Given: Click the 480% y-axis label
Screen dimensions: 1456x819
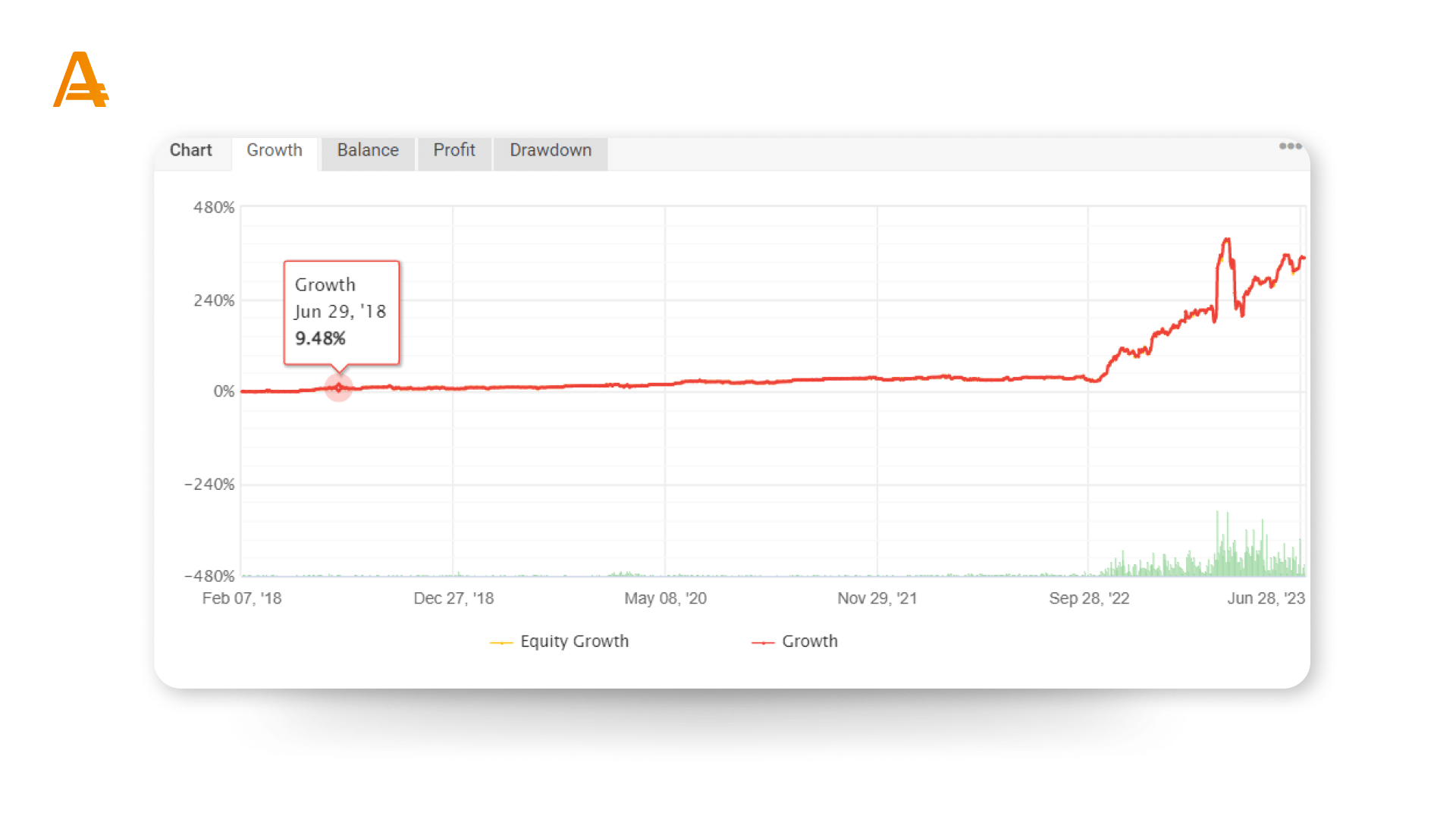Looking at the screenshot, I should (x=214, y=208).
